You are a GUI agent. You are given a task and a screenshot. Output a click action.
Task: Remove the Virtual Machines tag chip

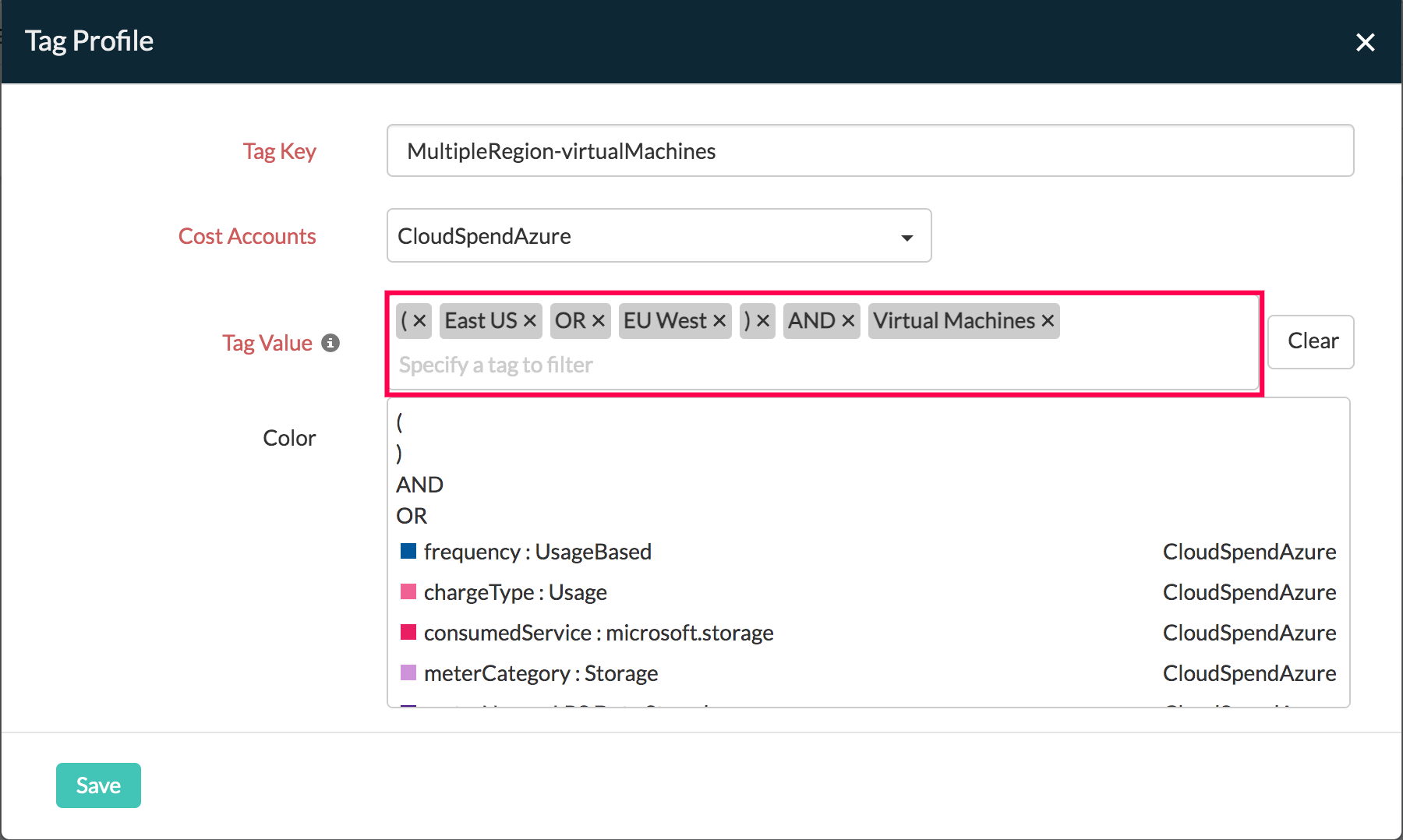pos(1048,321)
